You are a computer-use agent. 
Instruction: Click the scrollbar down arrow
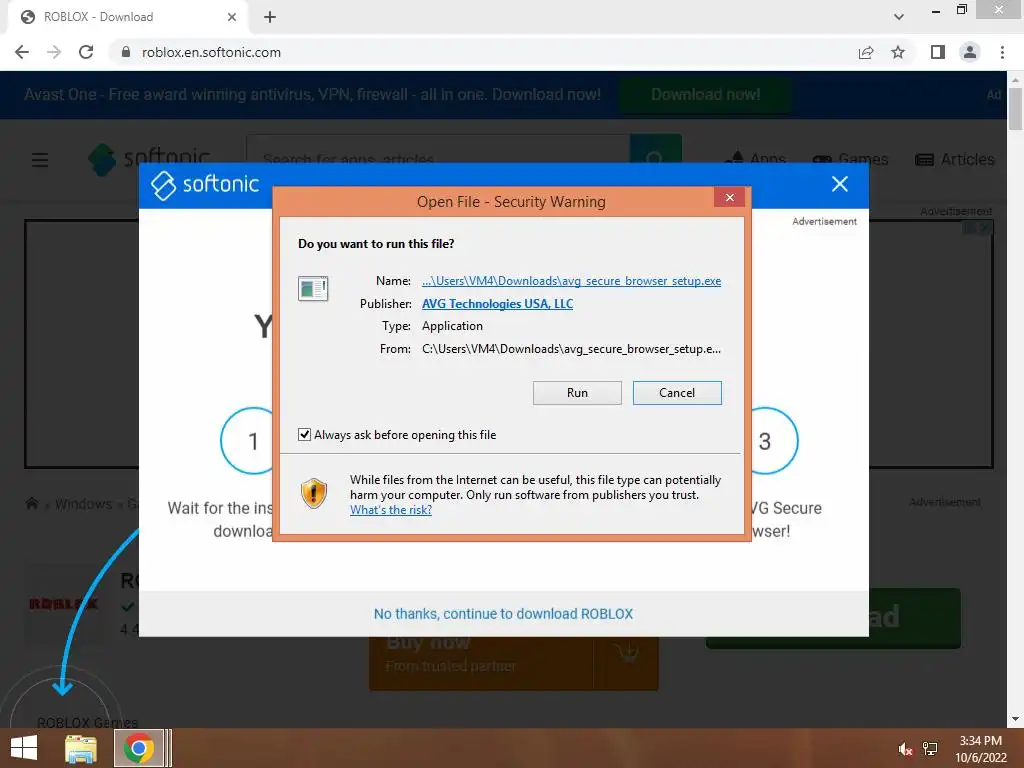click(1015, 720)
